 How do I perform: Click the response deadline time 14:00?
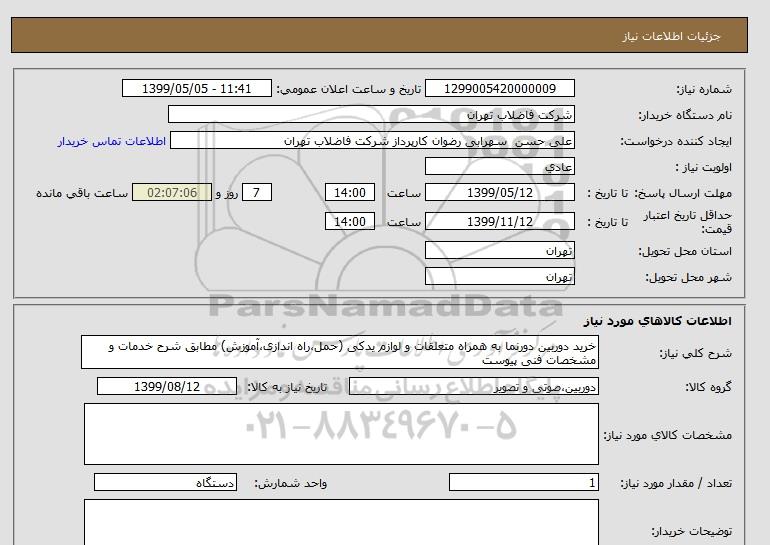tap(350, 192)
